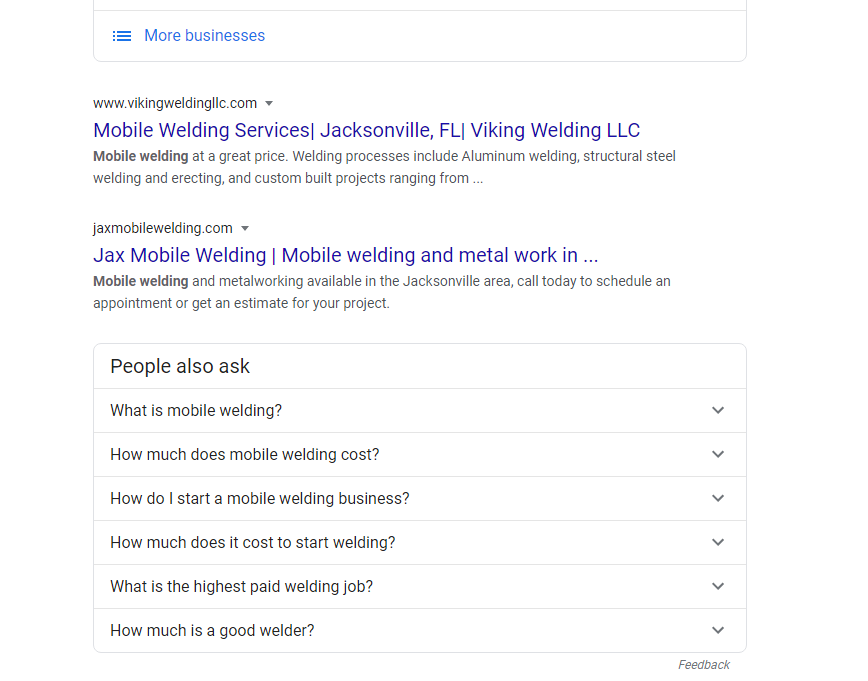Viewport: 868px width, 681px height.
Task: Click the More businesses list icon
Action: [122, 36]
